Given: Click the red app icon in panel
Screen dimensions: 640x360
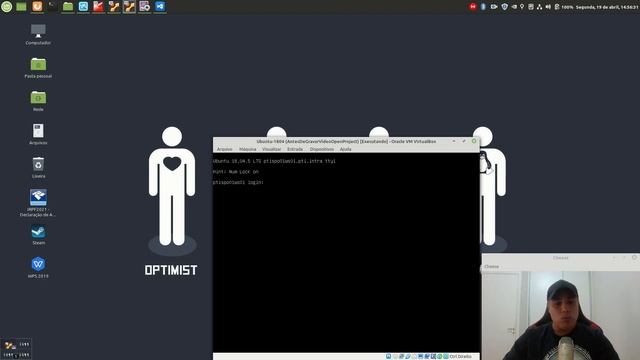Looking at the screenshot, I should (x=98, y=7).
